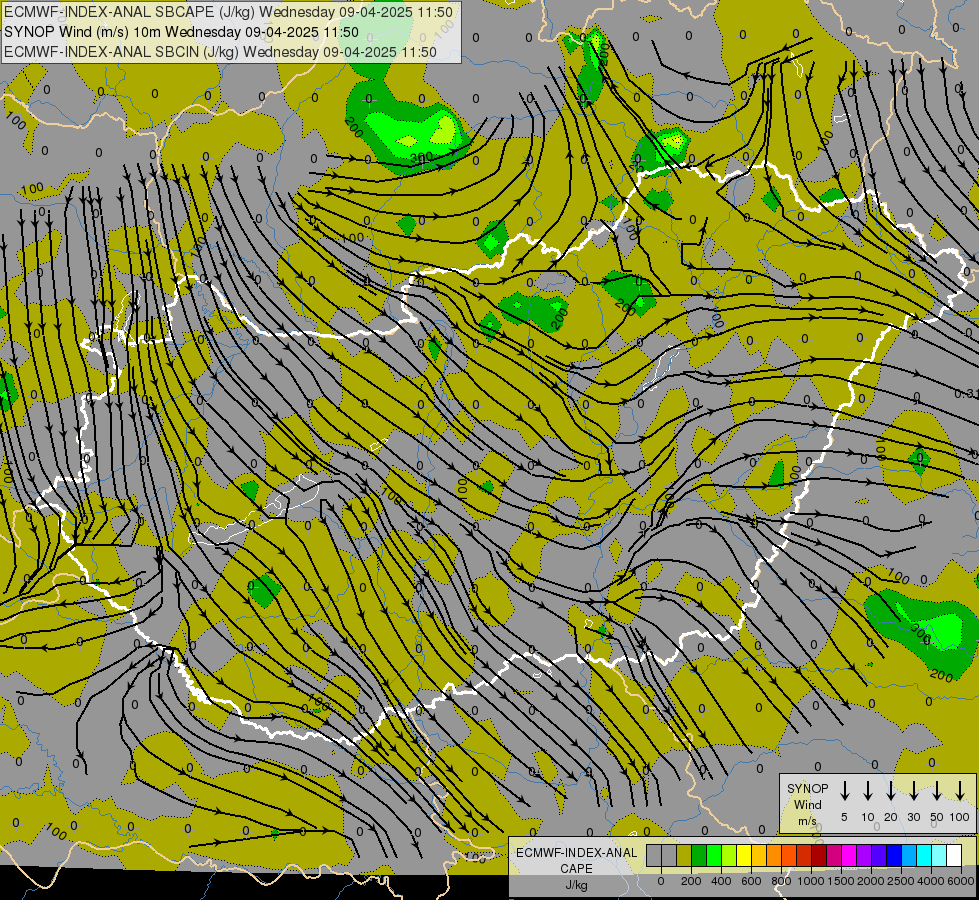Viewport: 979px width, 900px height.
Task: Pick the sky blue CAPE swatch after 2500
Action: click(909, 855)
